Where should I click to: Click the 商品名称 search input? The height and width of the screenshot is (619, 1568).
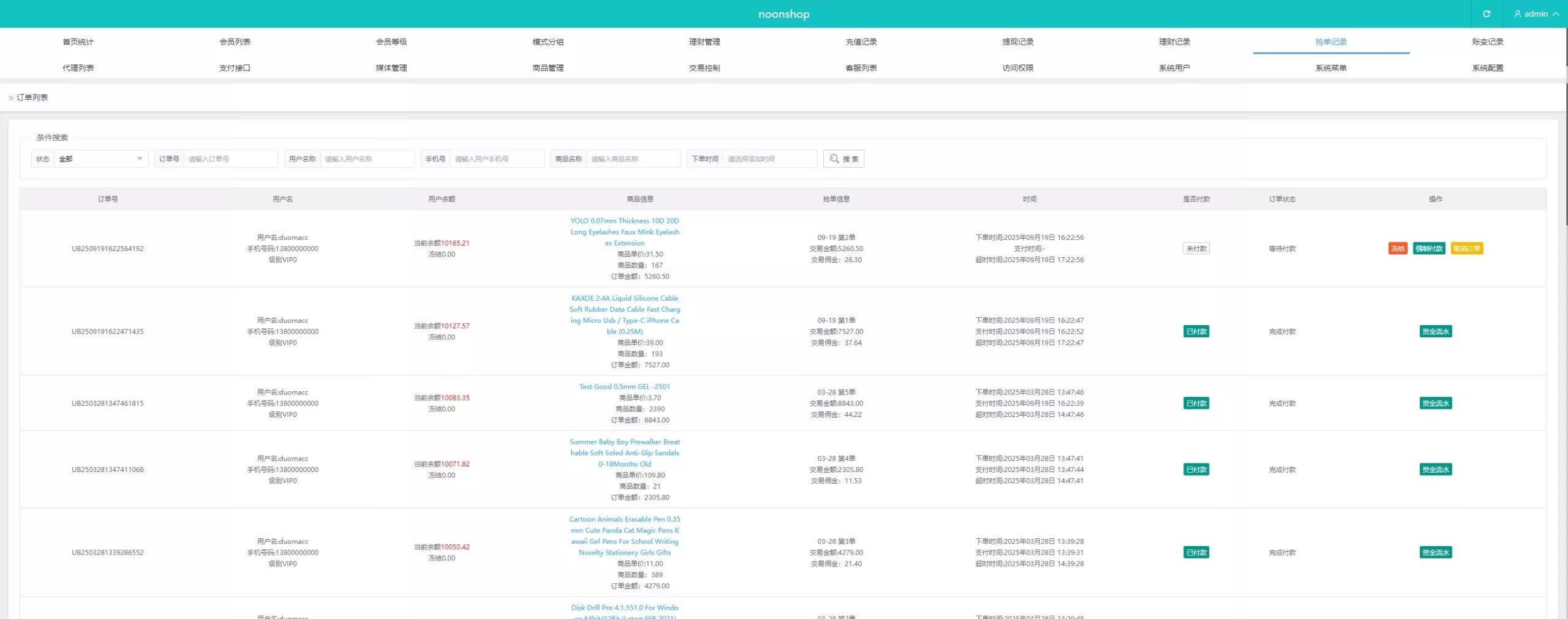(x=634, y=159)
